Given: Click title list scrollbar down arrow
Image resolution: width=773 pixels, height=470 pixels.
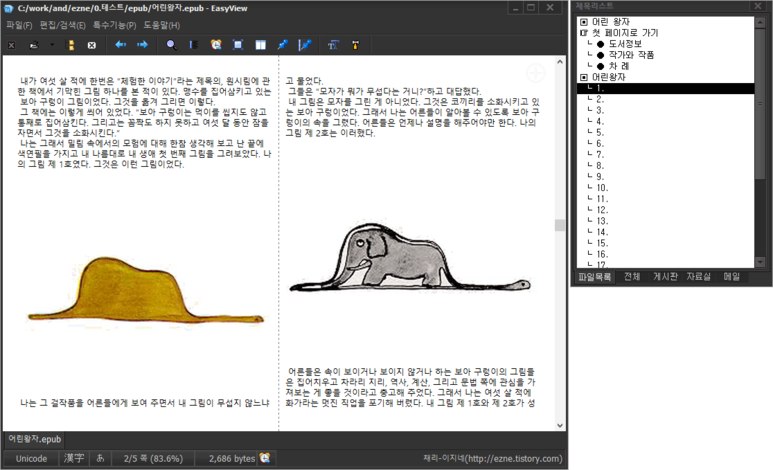Looking at the screenshot, I should (760, 262).
